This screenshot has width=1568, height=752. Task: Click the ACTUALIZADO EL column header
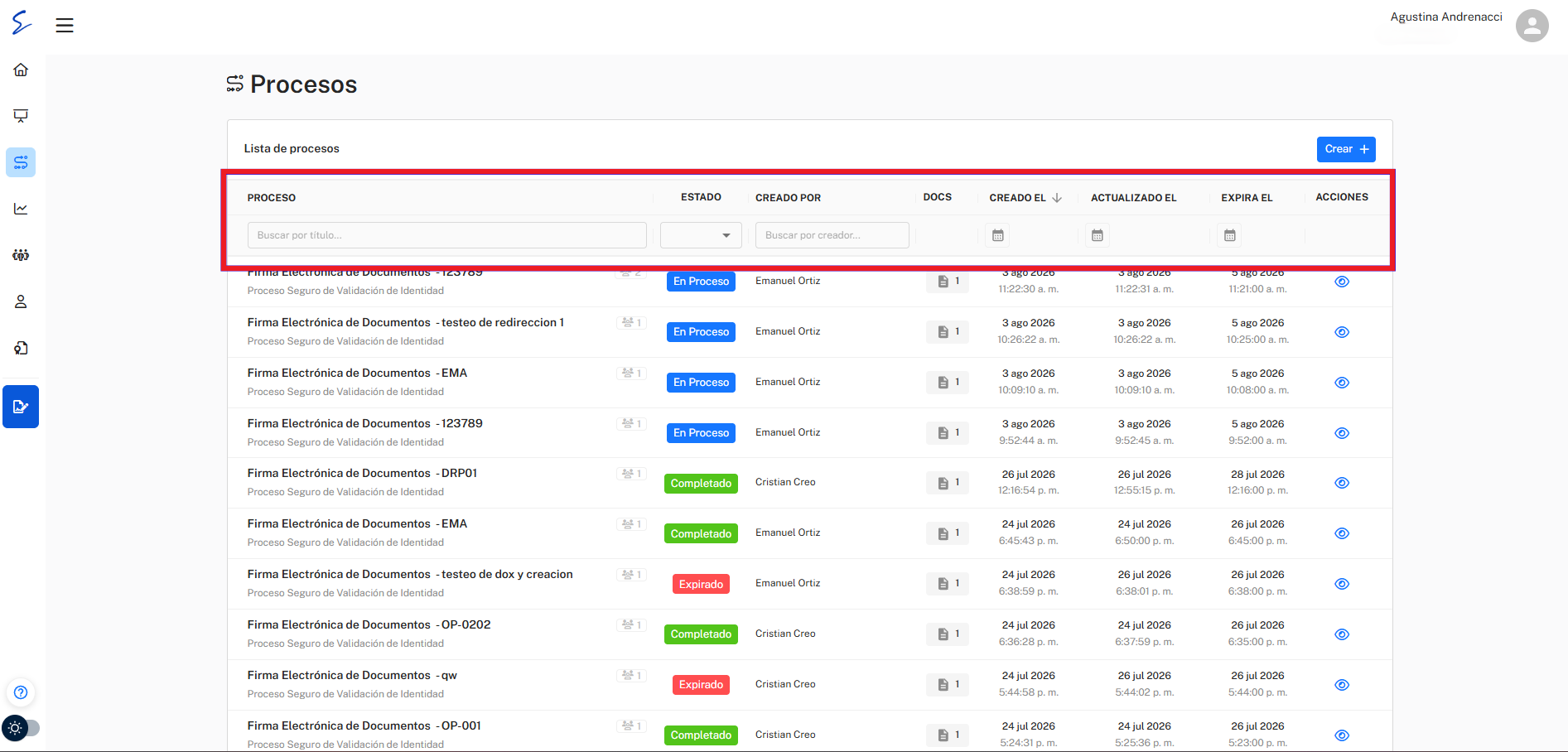click(1133, 198)
